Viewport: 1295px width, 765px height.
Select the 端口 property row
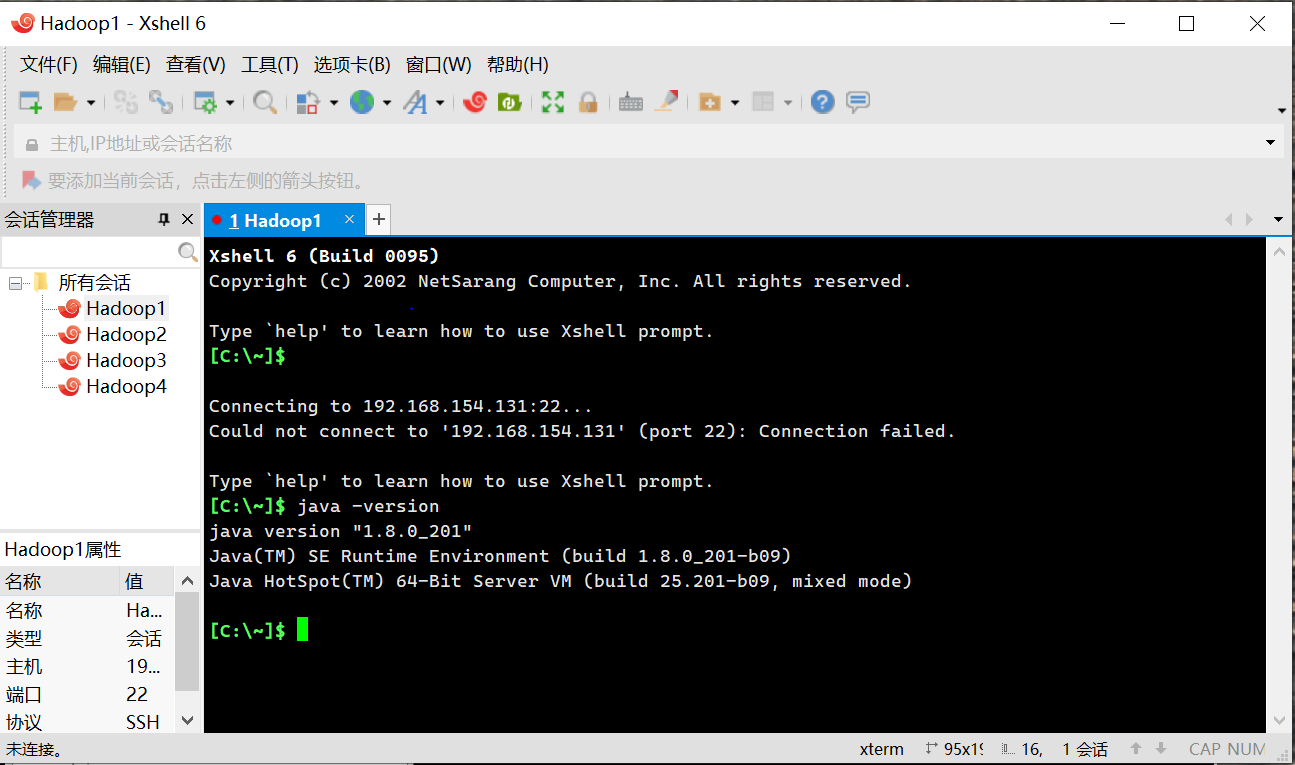[x=88, y=694]
